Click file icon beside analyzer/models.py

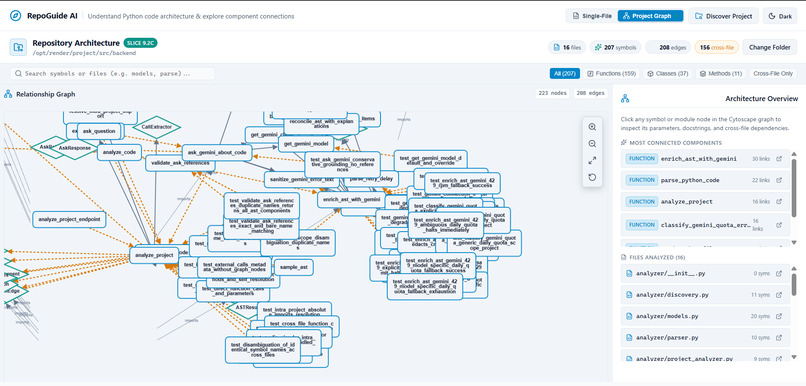(629, 316)
